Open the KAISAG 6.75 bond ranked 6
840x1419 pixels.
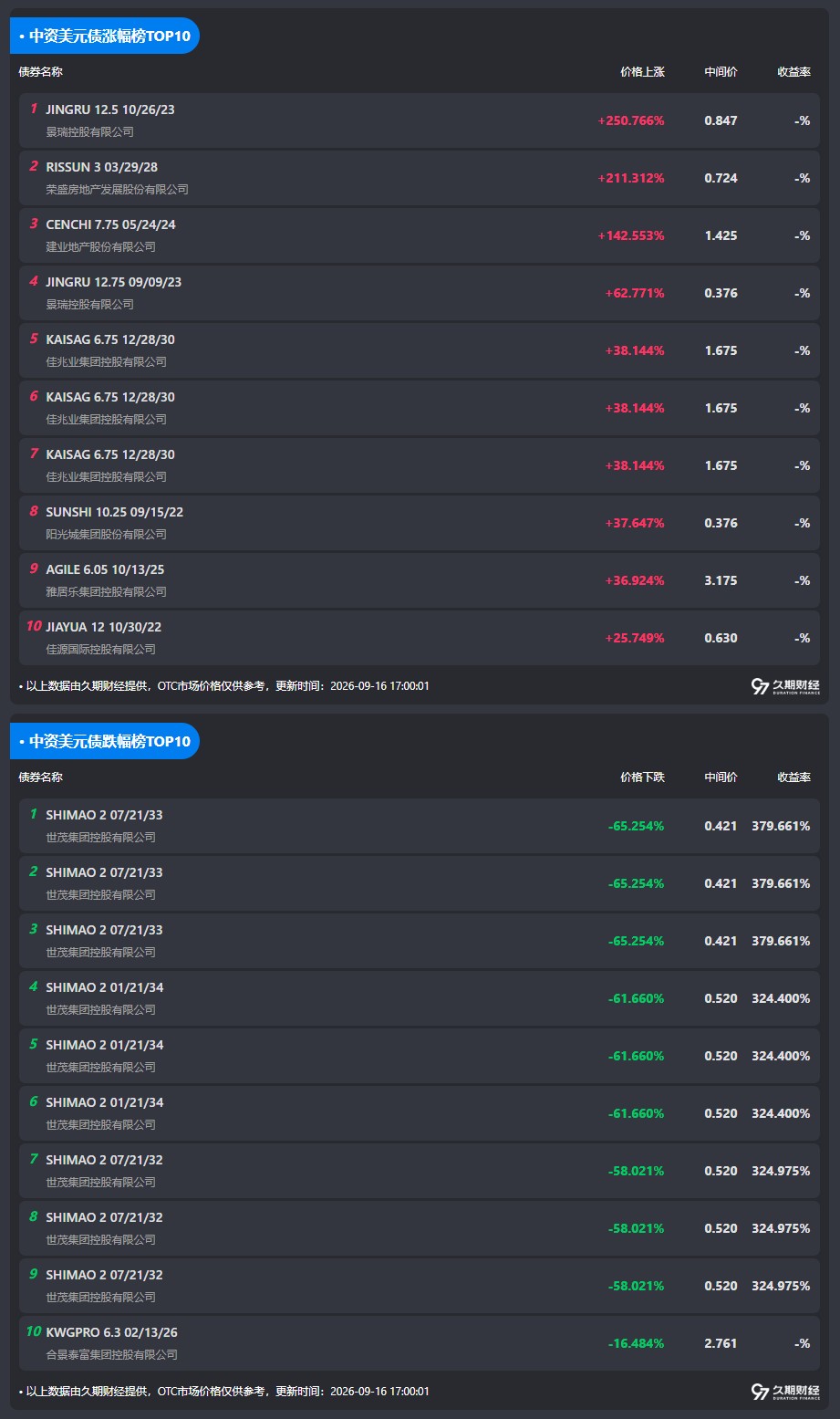(110, 397)
